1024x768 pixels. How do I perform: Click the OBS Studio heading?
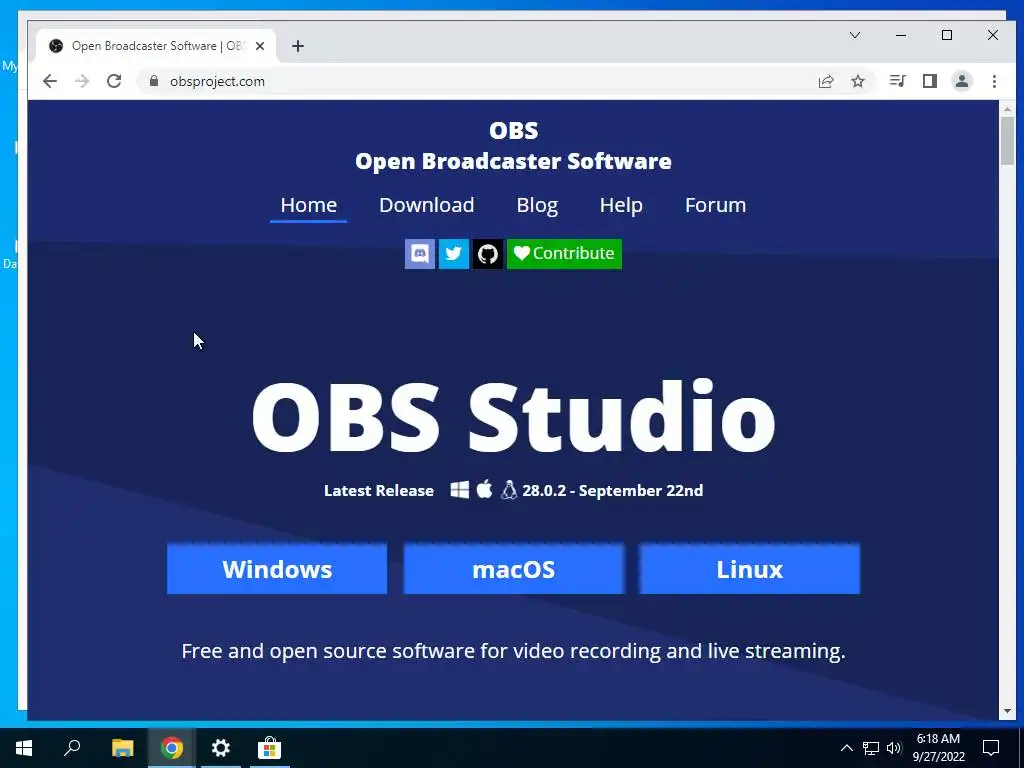tap(513, 417)
